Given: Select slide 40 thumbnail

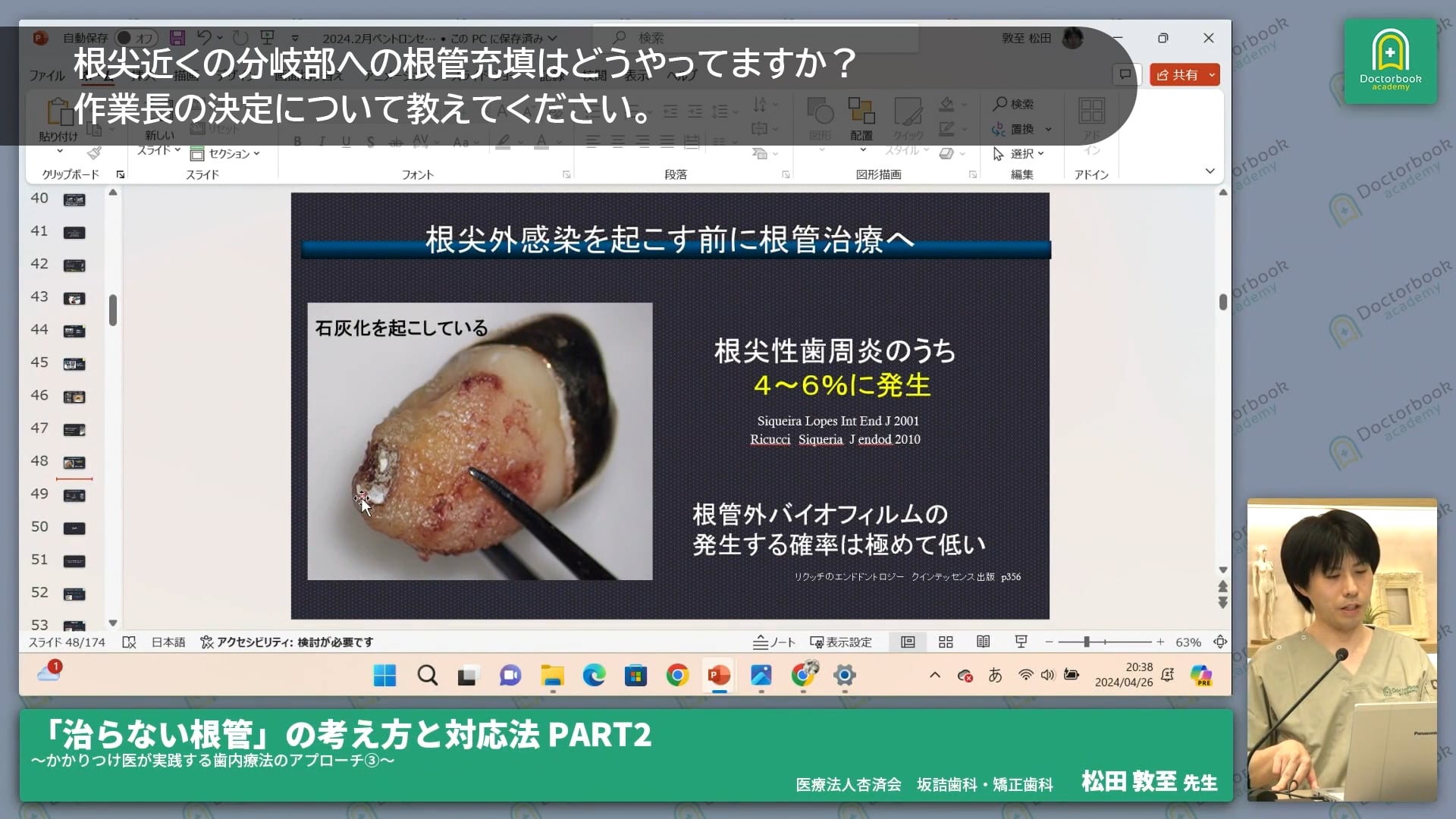Looking at the screenshot, I should (x=74, y=200).
